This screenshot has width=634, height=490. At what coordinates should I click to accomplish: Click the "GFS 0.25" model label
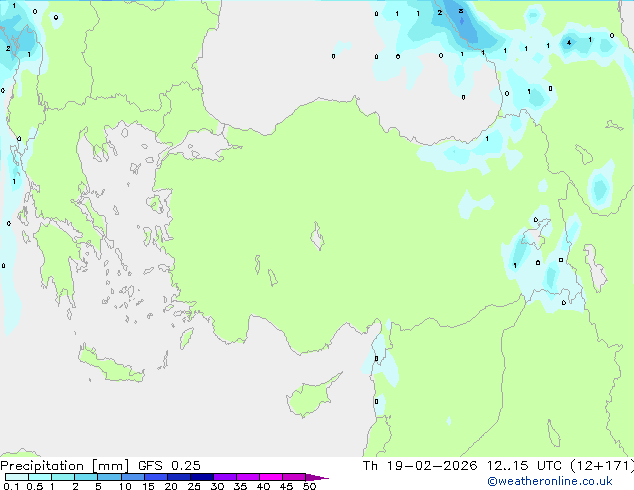(x=169, y=466)
